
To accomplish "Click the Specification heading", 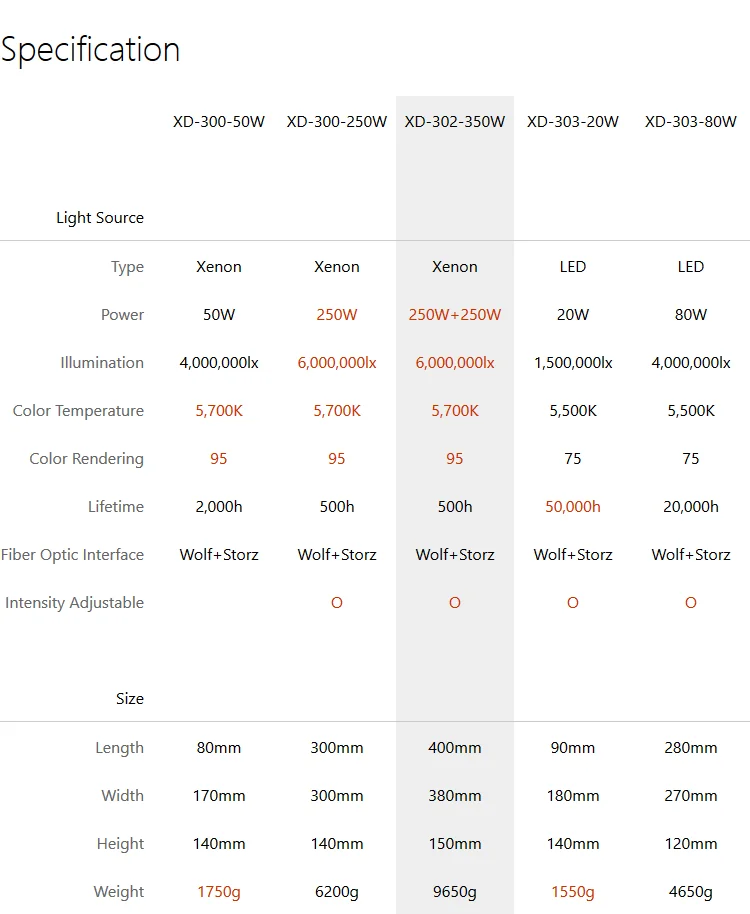I will tap(90, 50).
